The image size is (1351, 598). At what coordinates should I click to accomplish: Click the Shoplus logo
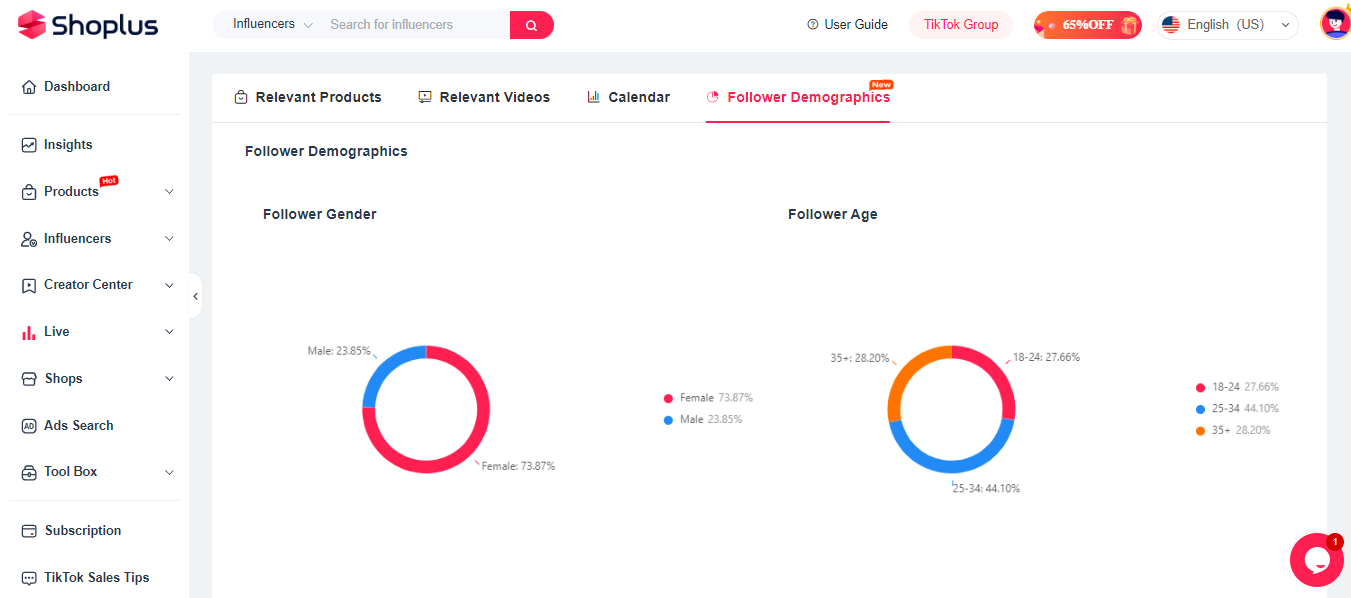pos(88,25)
